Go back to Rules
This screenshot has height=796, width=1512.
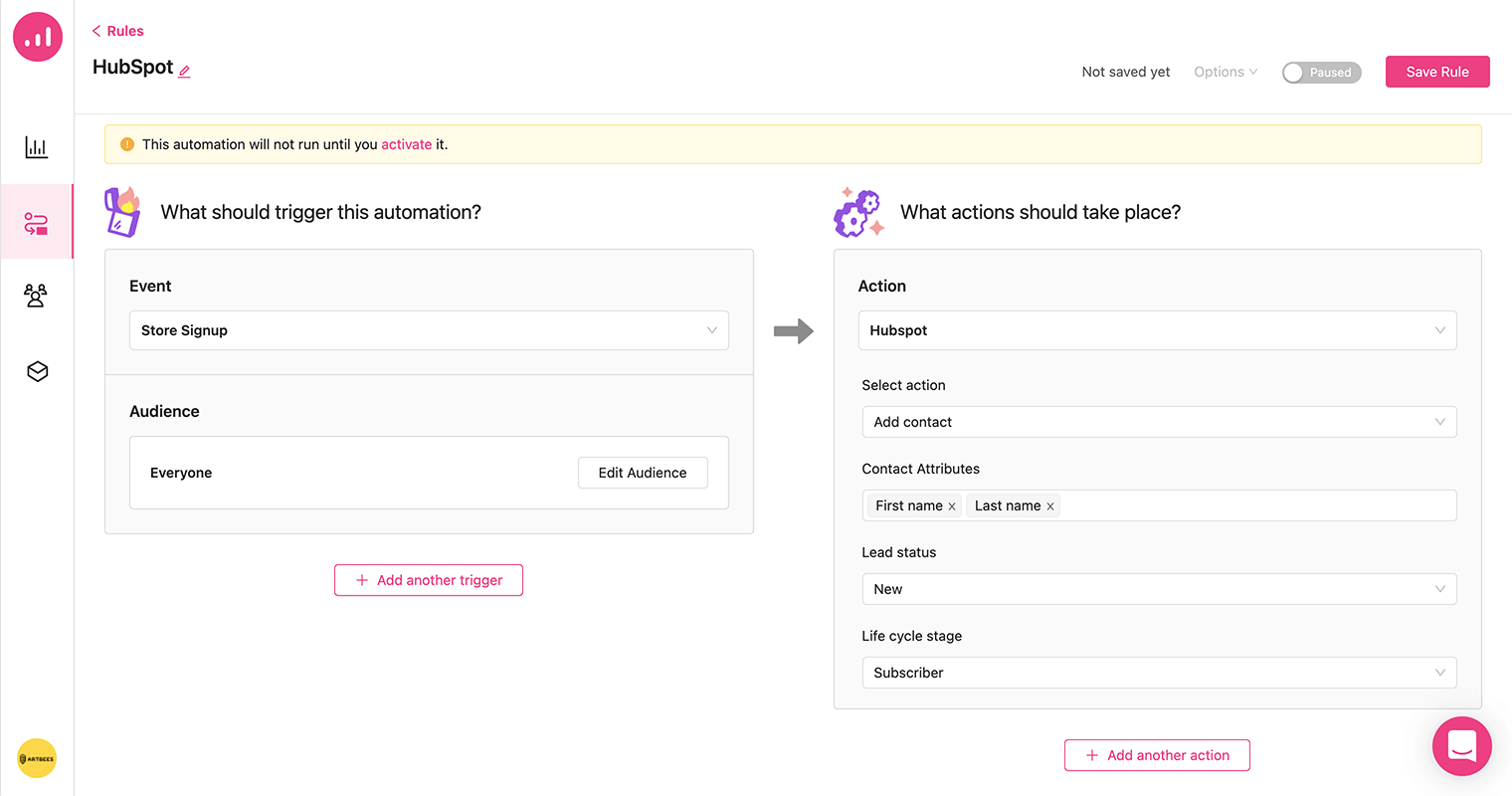[117, 31]
